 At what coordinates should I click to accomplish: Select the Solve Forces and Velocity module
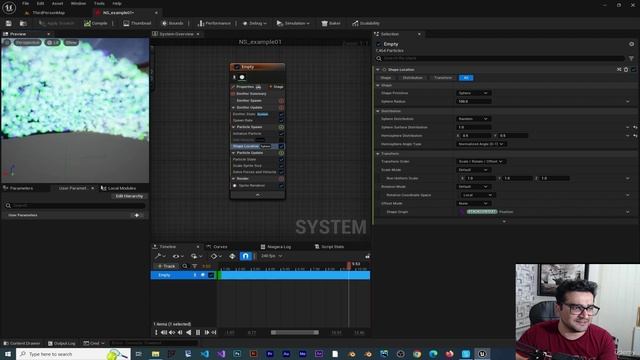point(255,172)
